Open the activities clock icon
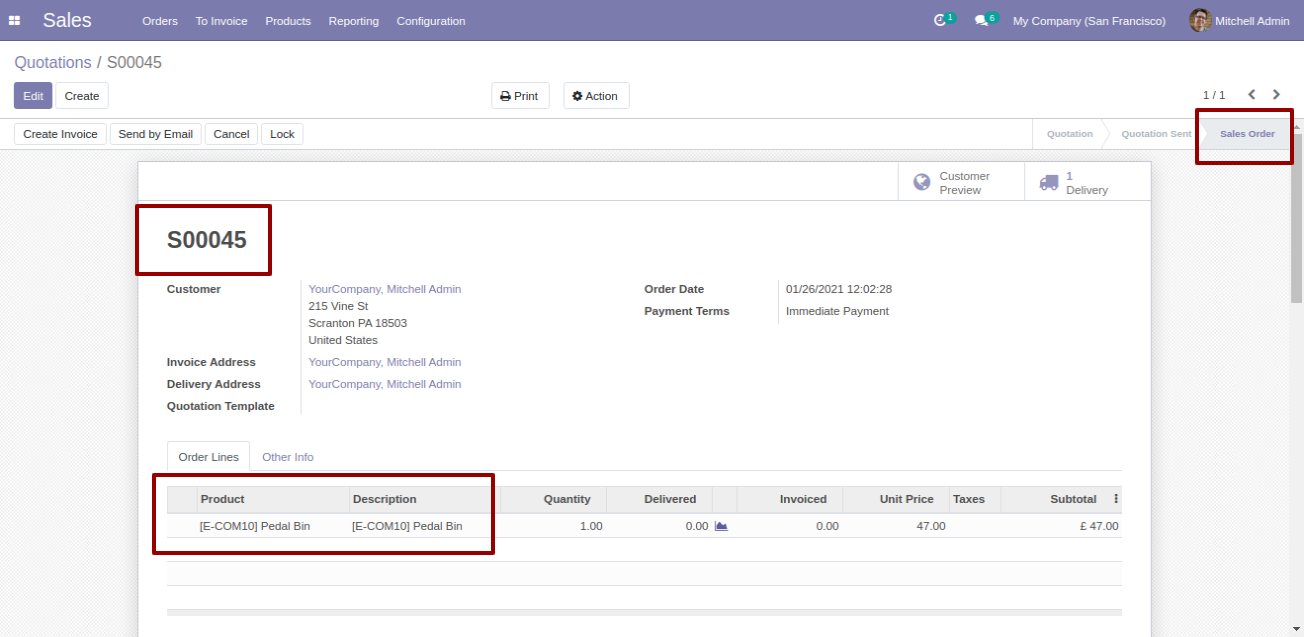This screenshot has width=1304, height=637. click(x=939, y=20)
